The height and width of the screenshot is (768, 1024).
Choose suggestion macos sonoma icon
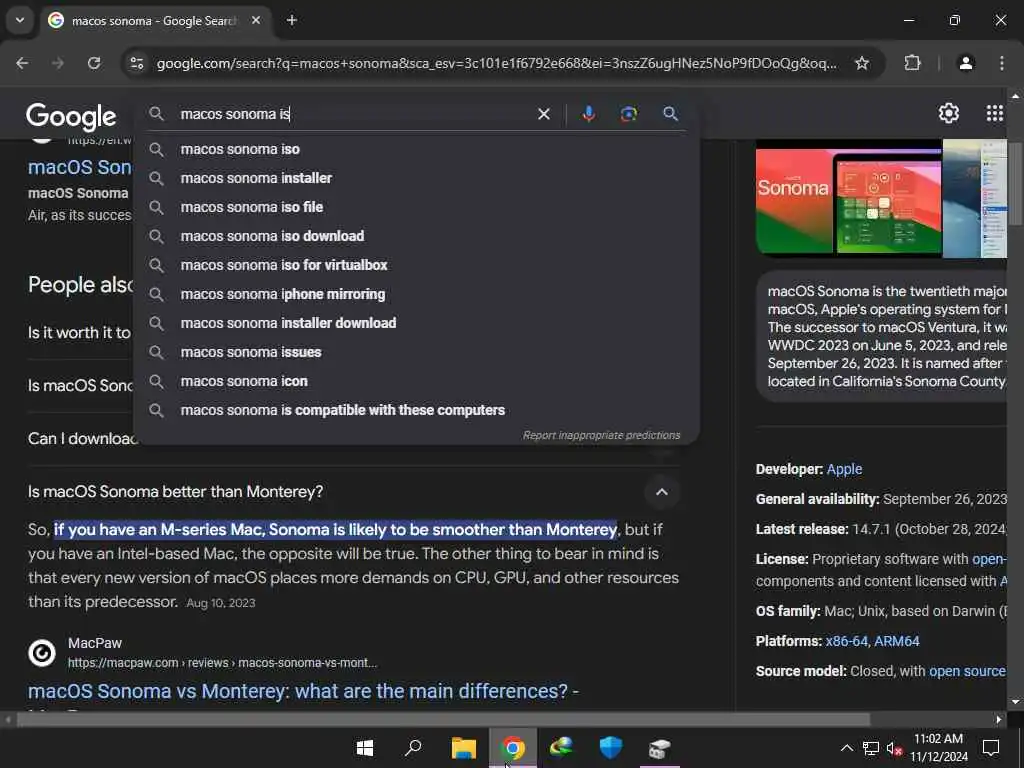[417, 381]
